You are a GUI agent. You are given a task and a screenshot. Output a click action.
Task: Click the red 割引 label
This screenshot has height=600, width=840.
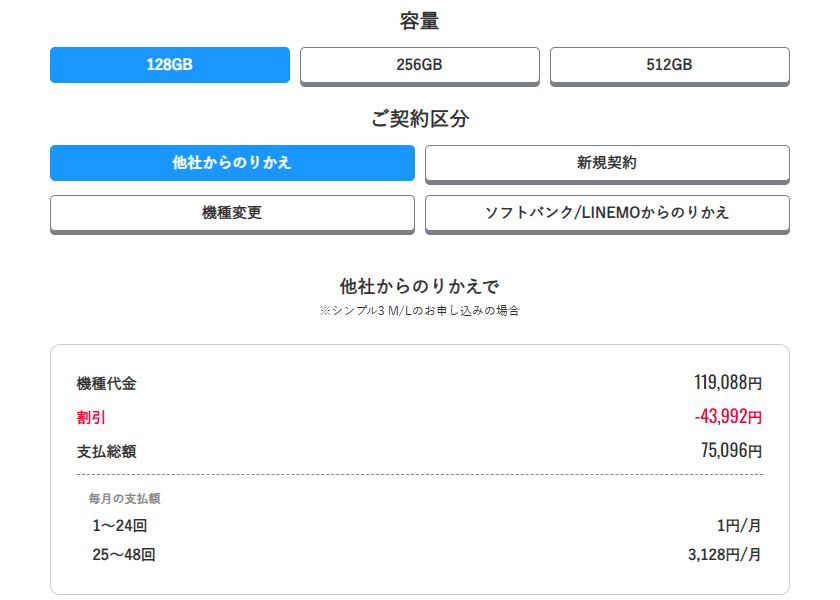91,417
